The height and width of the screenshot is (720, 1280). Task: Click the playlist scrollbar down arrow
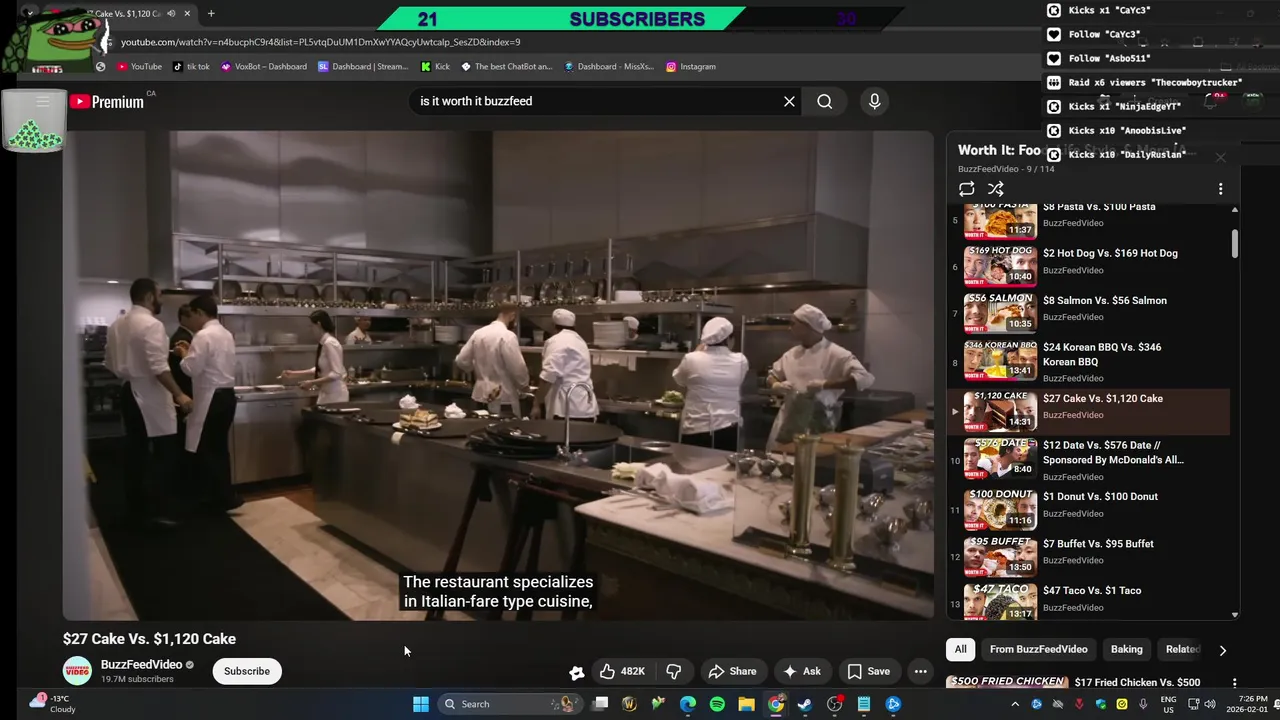click(1235, 615)
